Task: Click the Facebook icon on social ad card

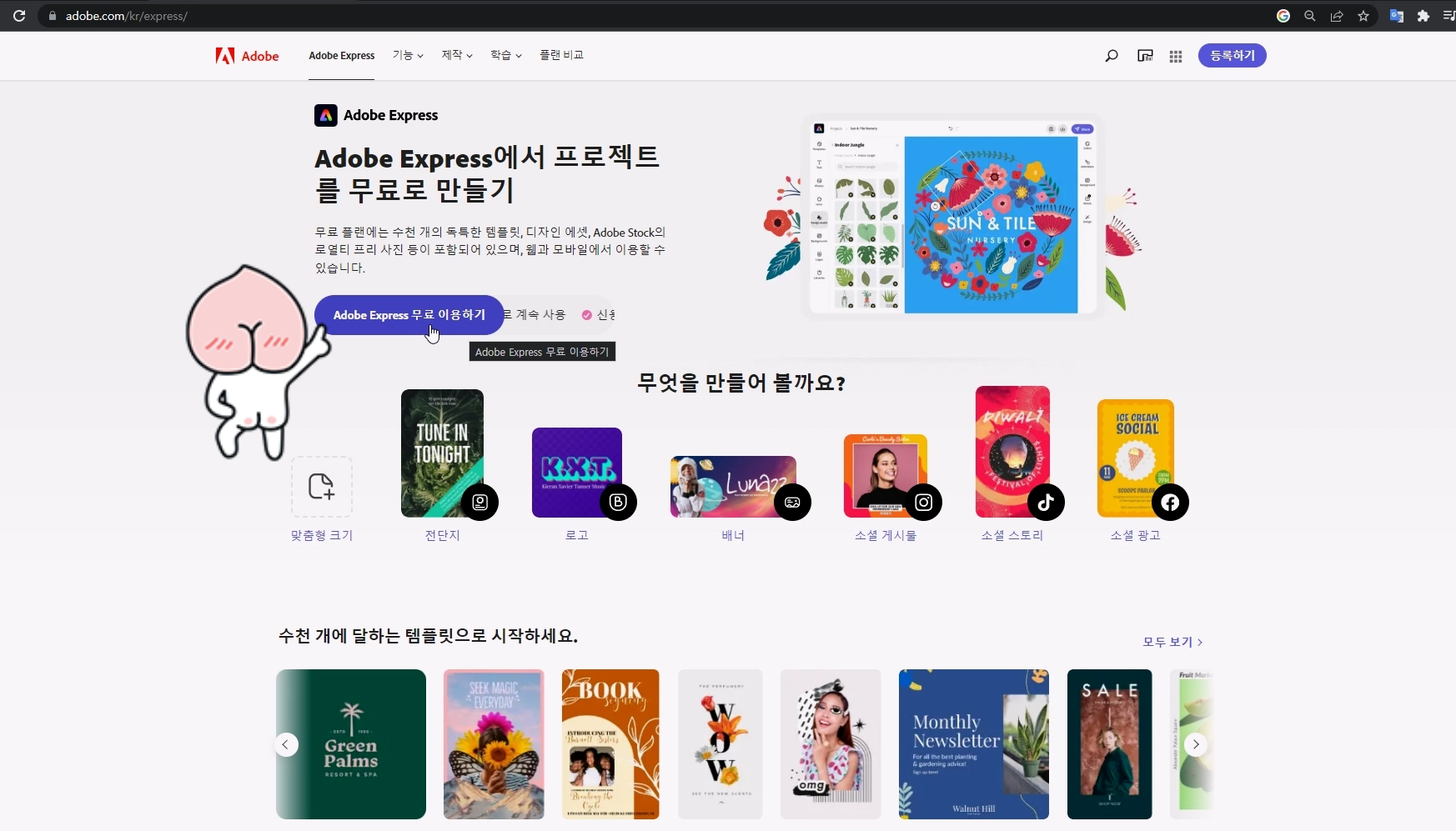Action: point(1170,502)
